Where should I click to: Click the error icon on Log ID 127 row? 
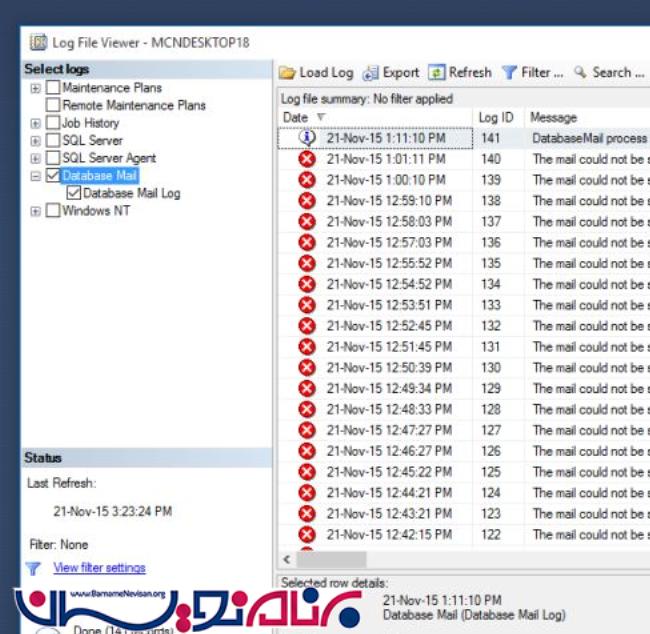click(x=307, y=430)
